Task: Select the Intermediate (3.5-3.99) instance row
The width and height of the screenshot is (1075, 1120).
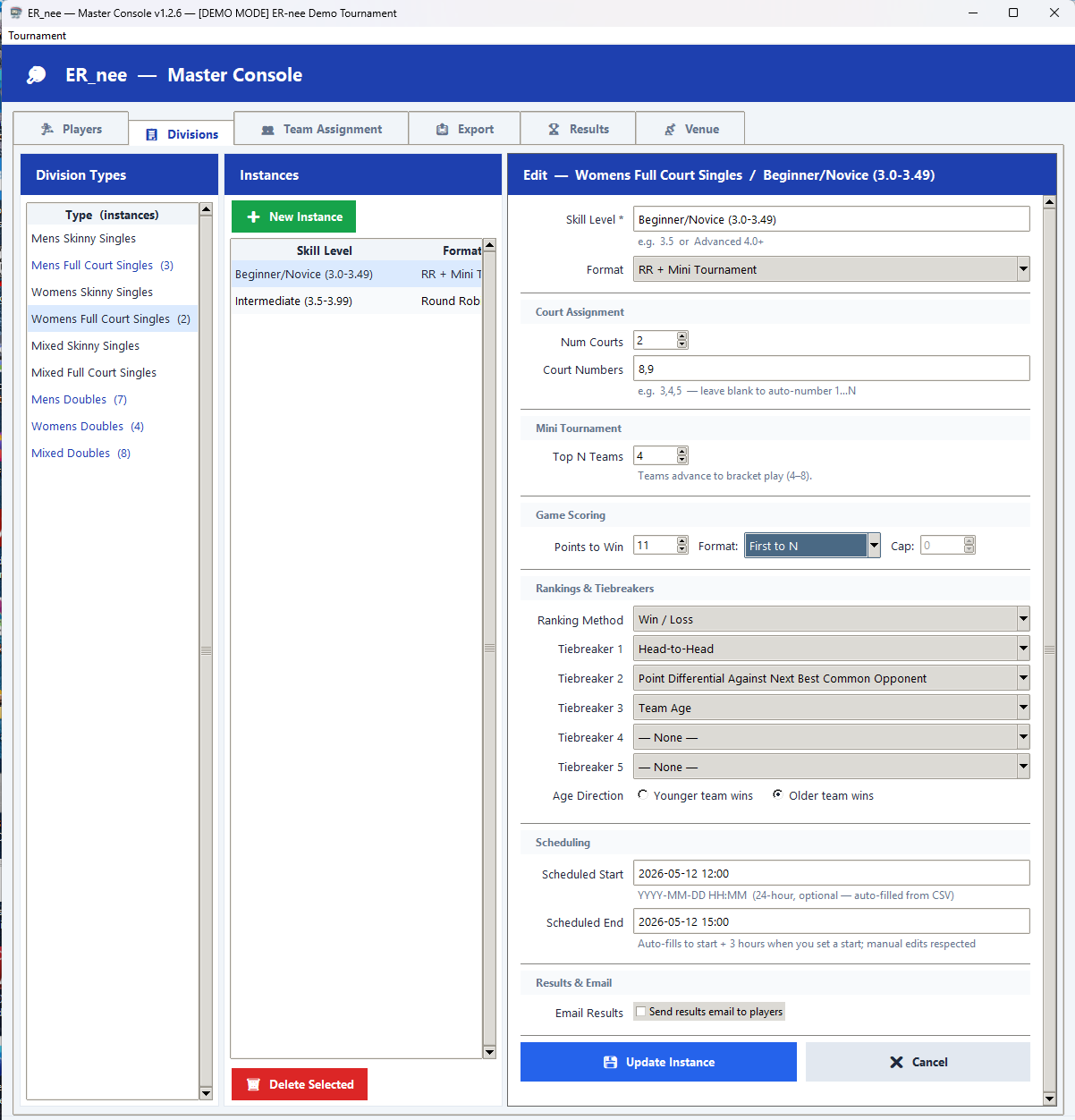Action: coord(357,301)
